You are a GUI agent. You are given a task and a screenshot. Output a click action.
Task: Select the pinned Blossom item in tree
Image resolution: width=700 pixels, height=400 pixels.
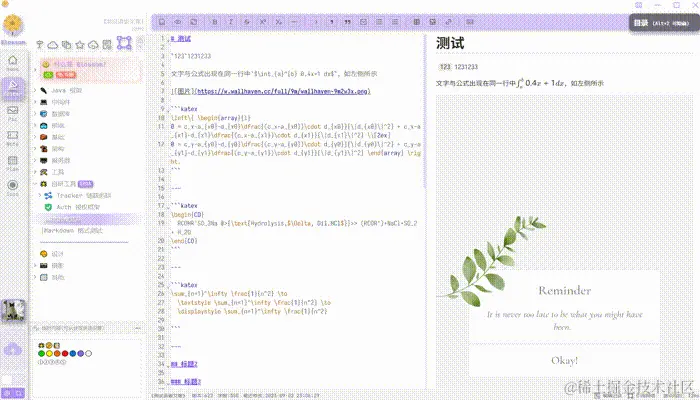(x=91, y=69)
